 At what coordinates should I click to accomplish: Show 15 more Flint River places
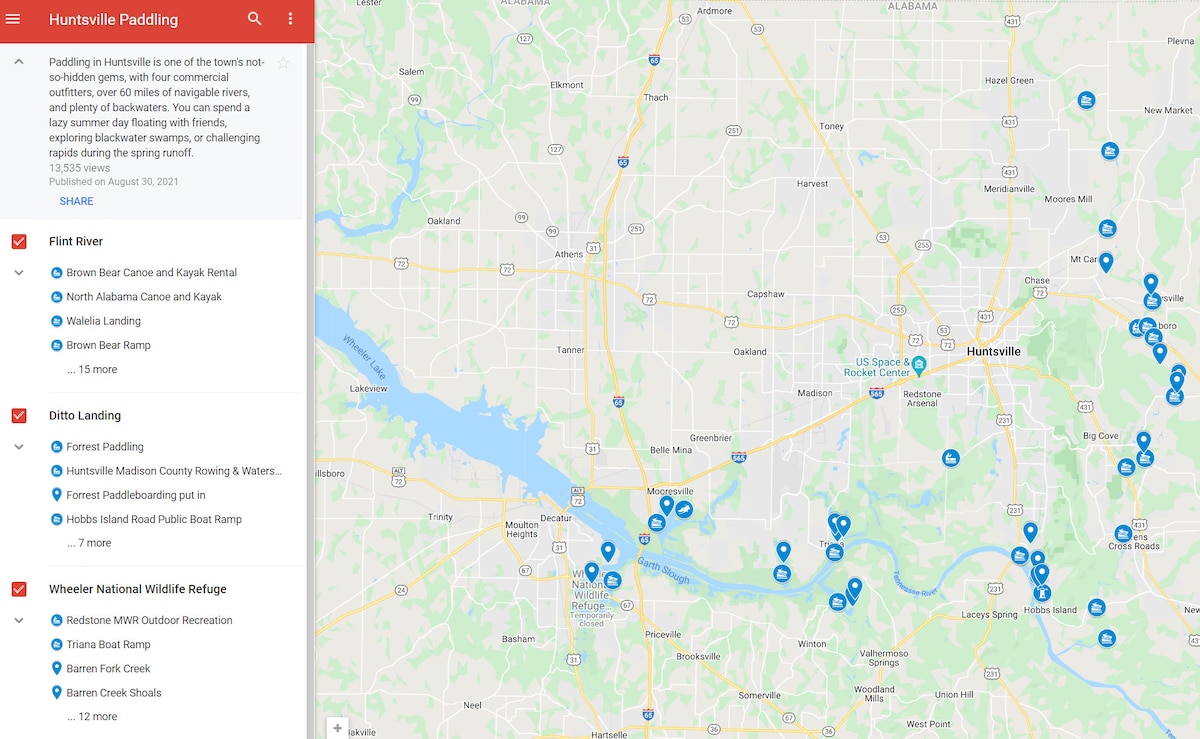pyautogui.click(x=92, y=369)
